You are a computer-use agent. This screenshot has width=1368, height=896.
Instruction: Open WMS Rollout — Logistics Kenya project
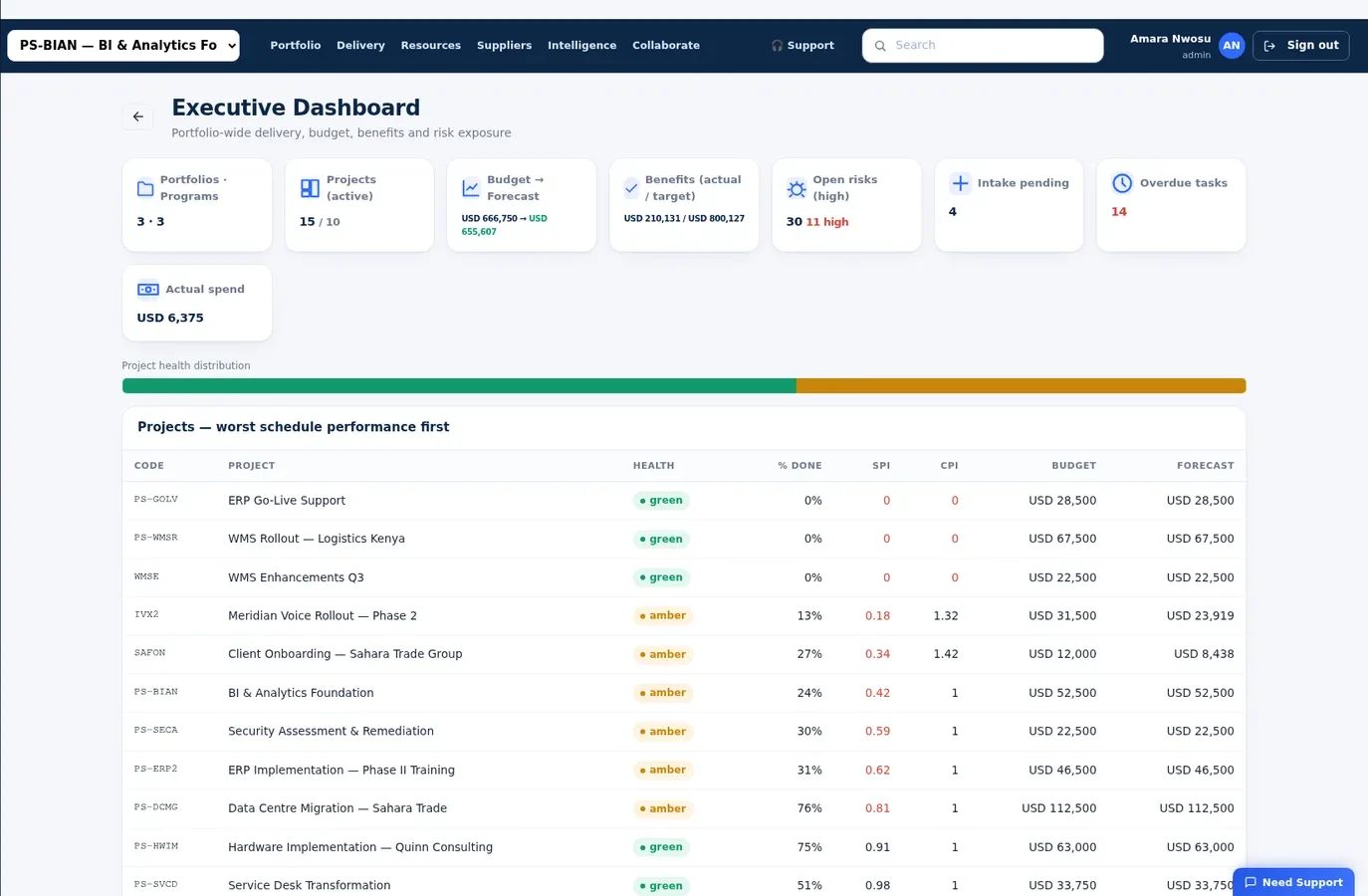[x=684, y=539]
